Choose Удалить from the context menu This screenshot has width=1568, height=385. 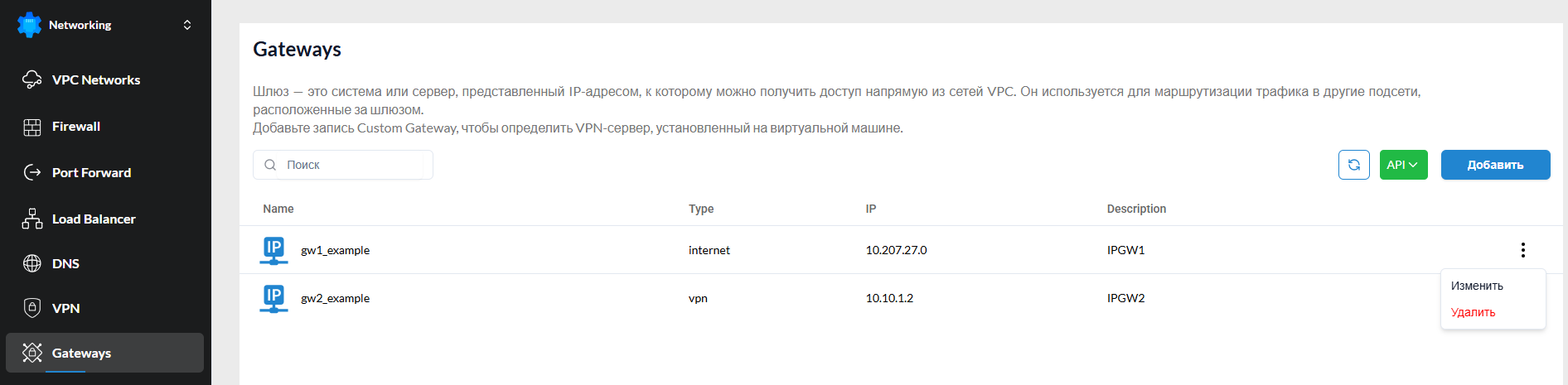click(1473, 312)
